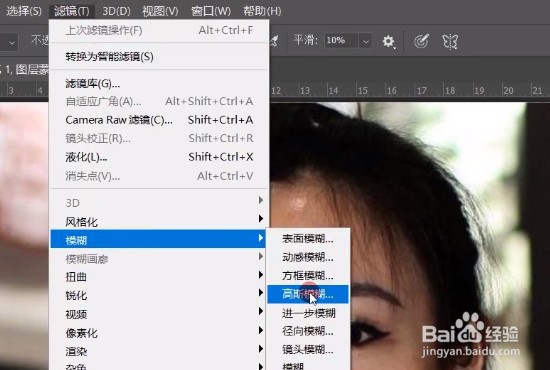The width and height of the screenshot is (550, 370).
Task: Click the greyed 3D submenu entry
Action: click(158, 203)
